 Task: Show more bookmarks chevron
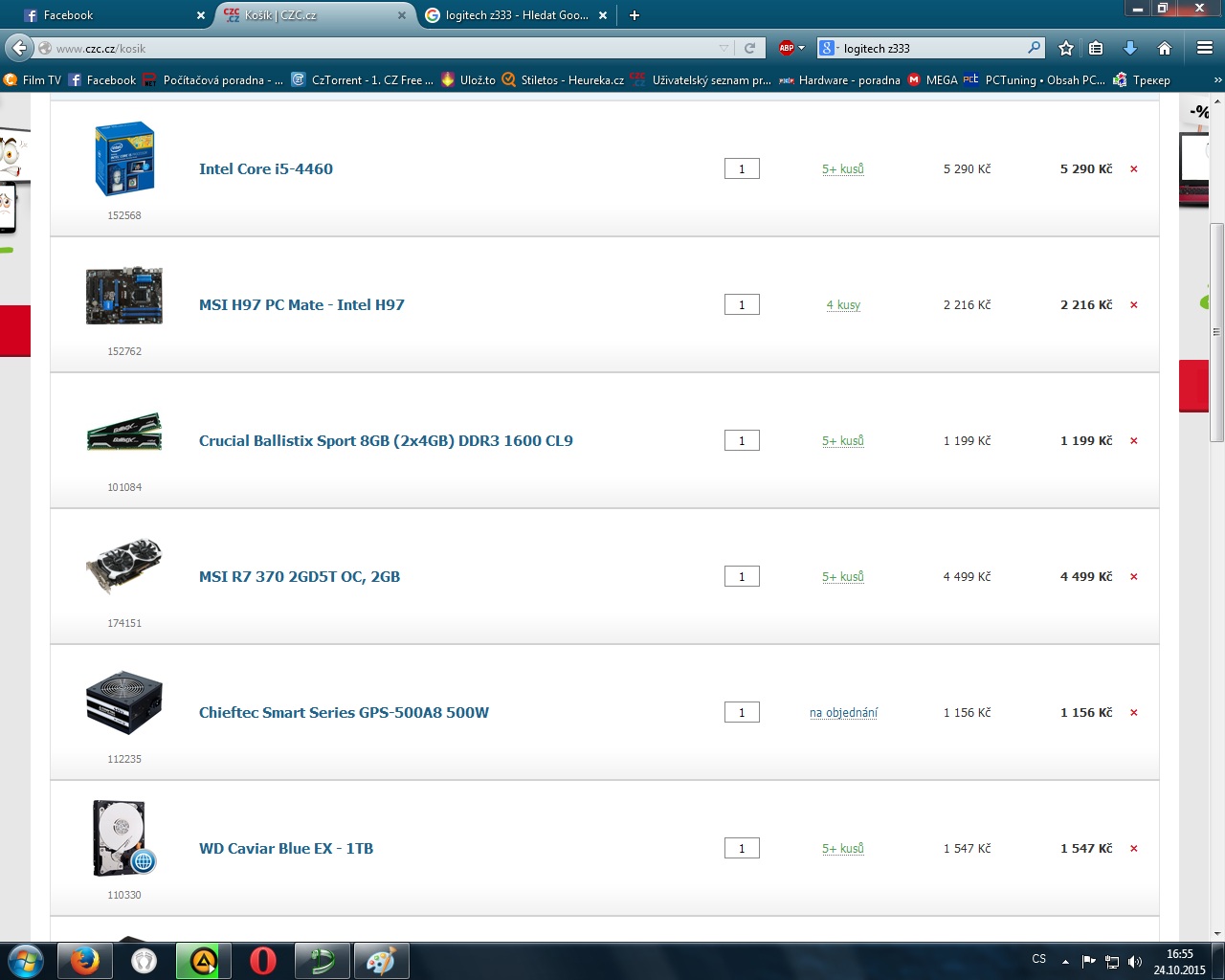(1217, 80)
